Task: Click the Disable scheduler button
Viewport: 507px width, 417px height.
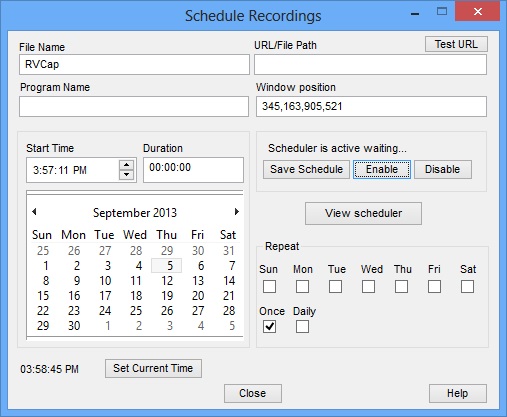Action: click(443, 169)
